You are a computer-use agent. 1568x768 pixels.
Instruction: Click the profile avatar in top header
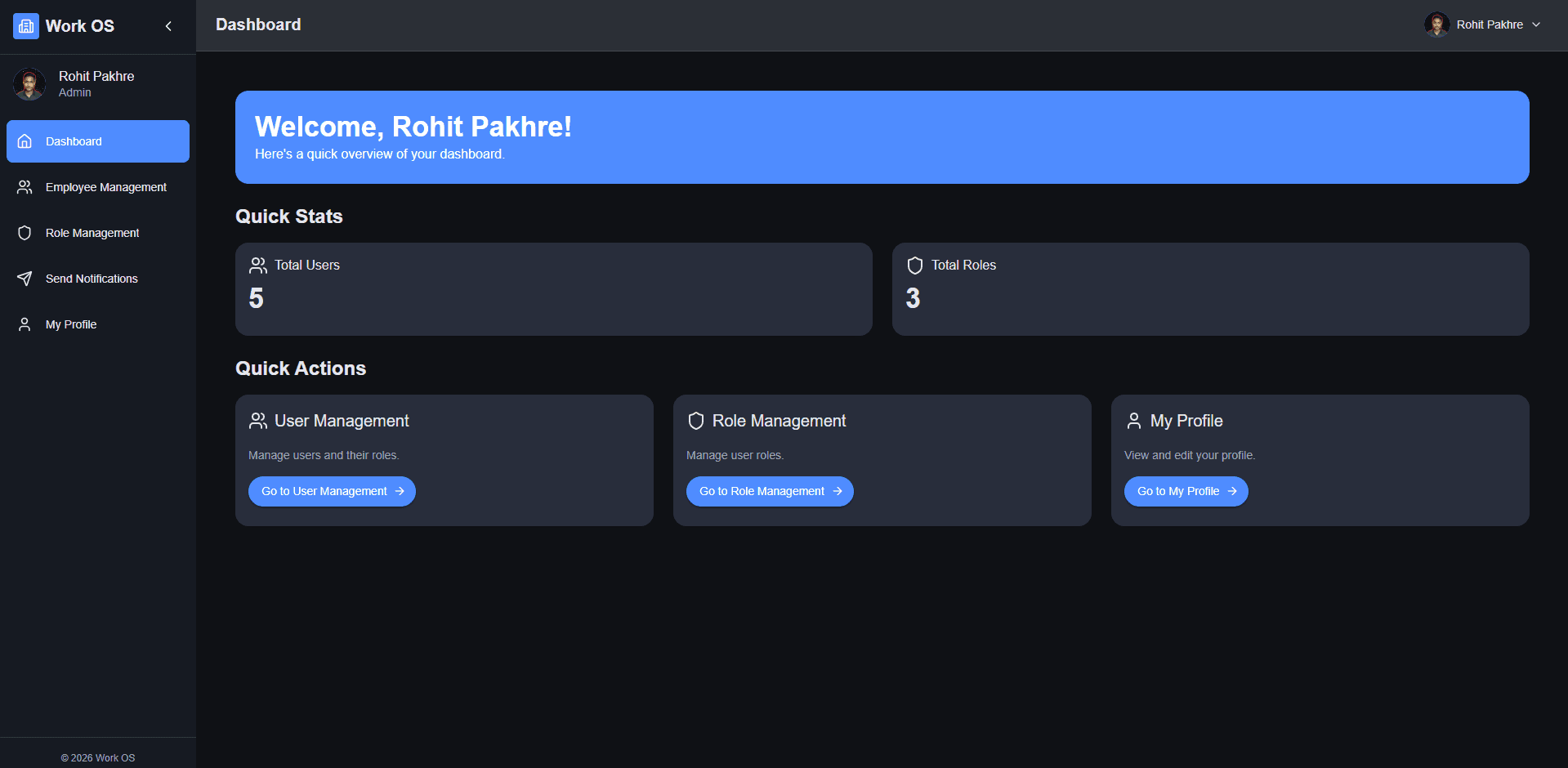click(1436, 25)
